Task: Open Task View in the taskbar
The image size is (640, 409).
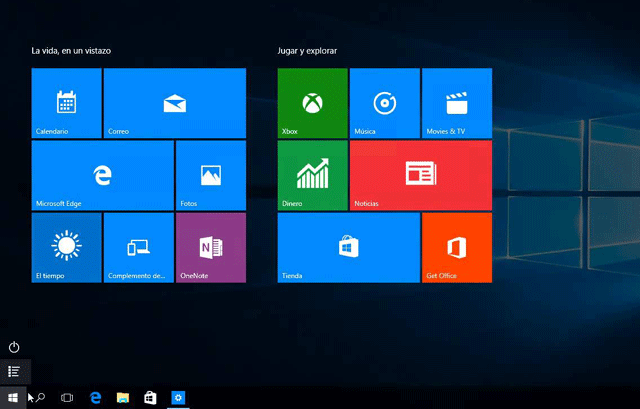Action: (67, 398)
